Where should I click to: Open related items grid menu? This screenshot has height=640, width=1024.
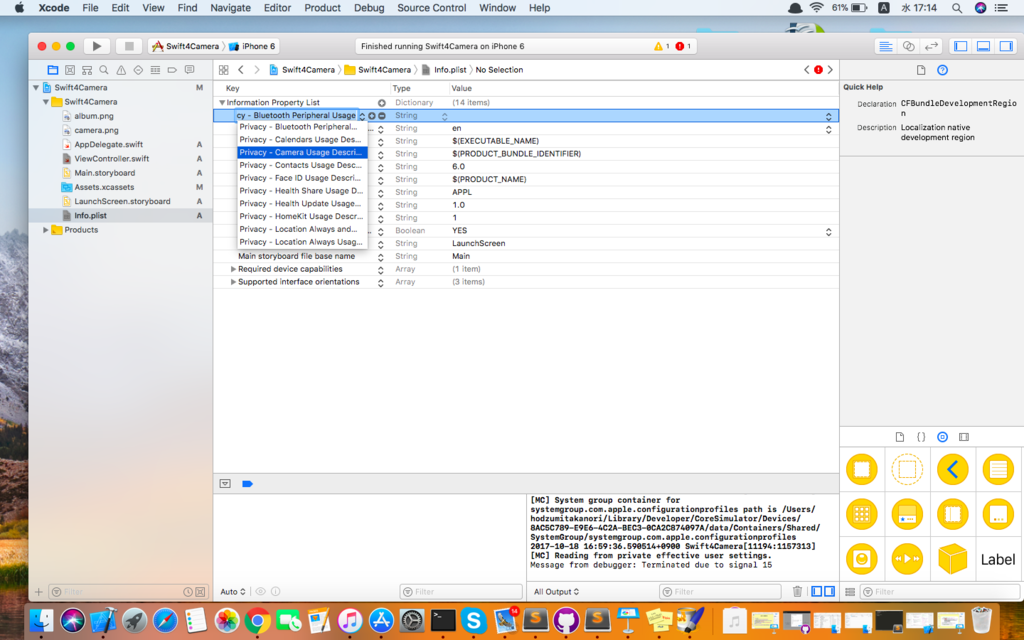pos(223,70)
